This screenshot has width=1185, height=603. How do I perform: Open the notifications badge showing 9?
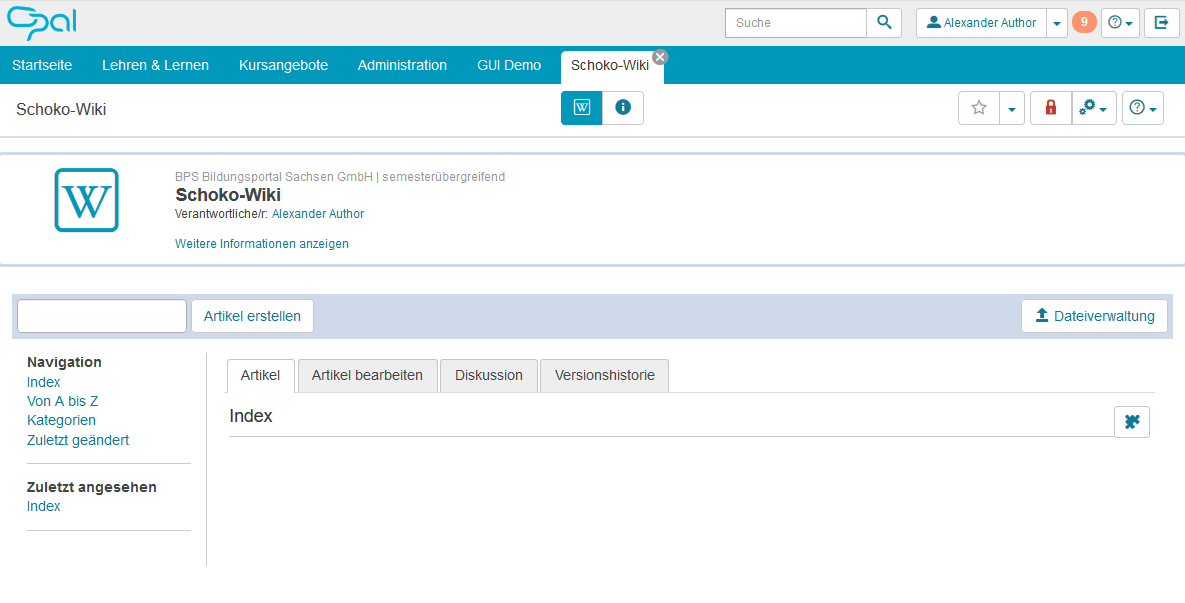pyautogui.click(x=1084, y=22)
